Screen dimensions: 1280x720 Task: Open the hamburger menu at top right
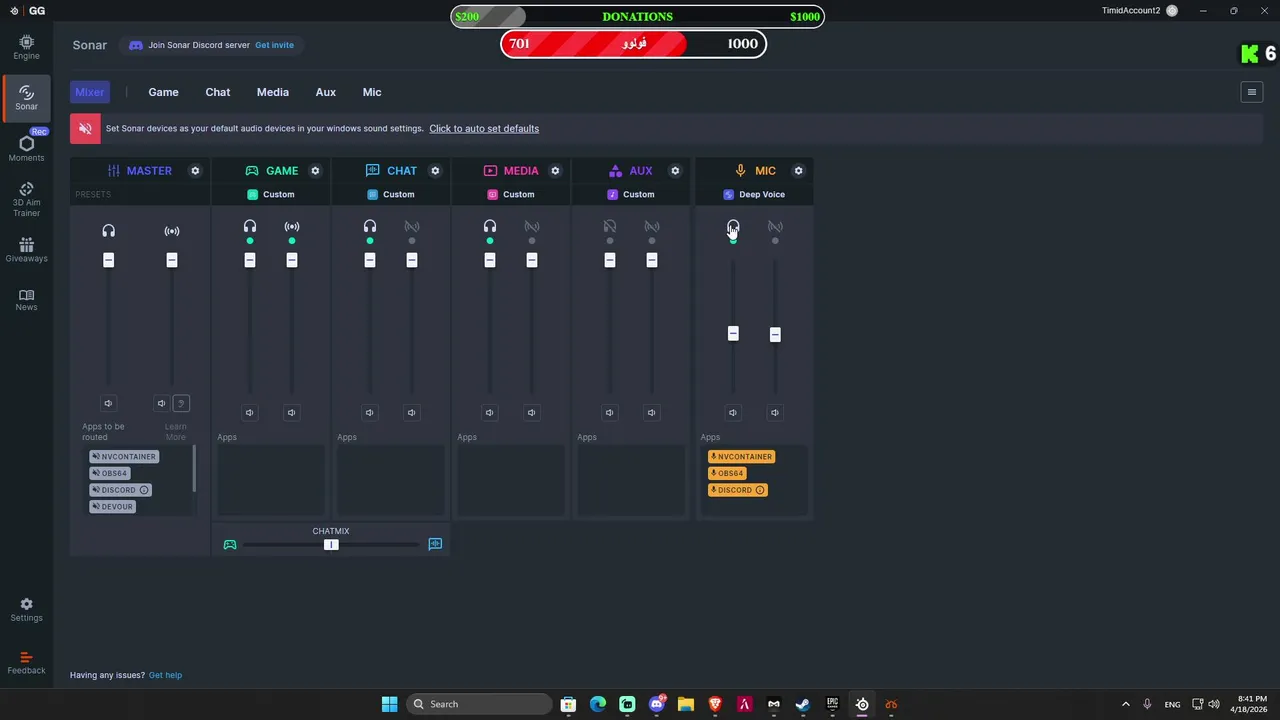1251,92
